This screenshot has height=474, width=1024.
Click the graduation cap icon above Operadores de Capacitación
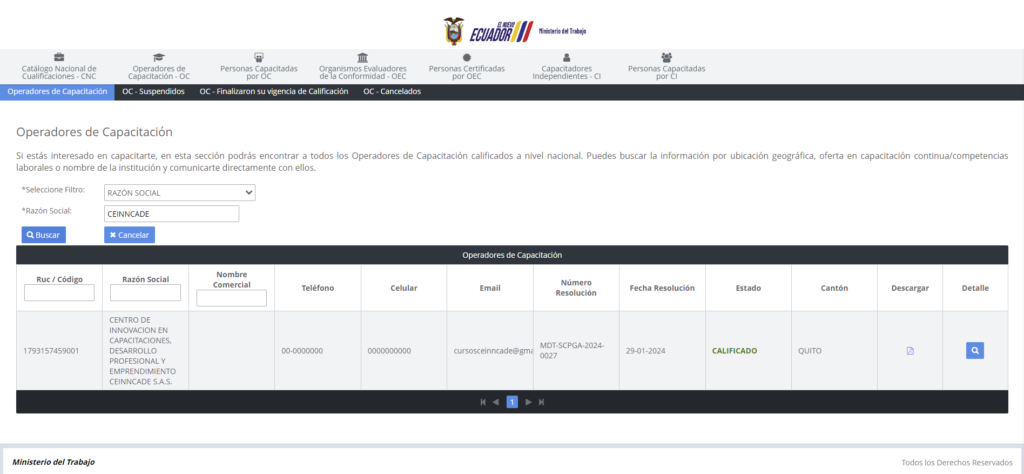pos(159,57)
